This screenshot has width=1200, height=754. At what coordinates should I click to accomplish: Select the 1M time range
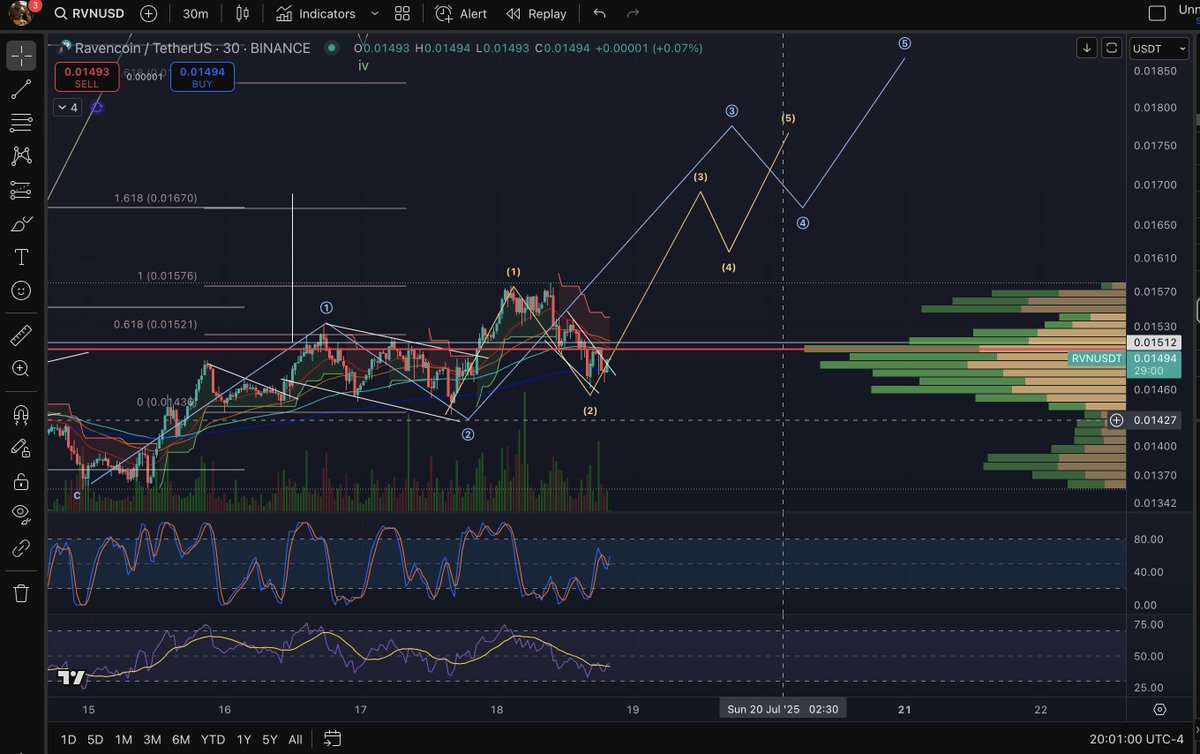(x=123, y=739)
